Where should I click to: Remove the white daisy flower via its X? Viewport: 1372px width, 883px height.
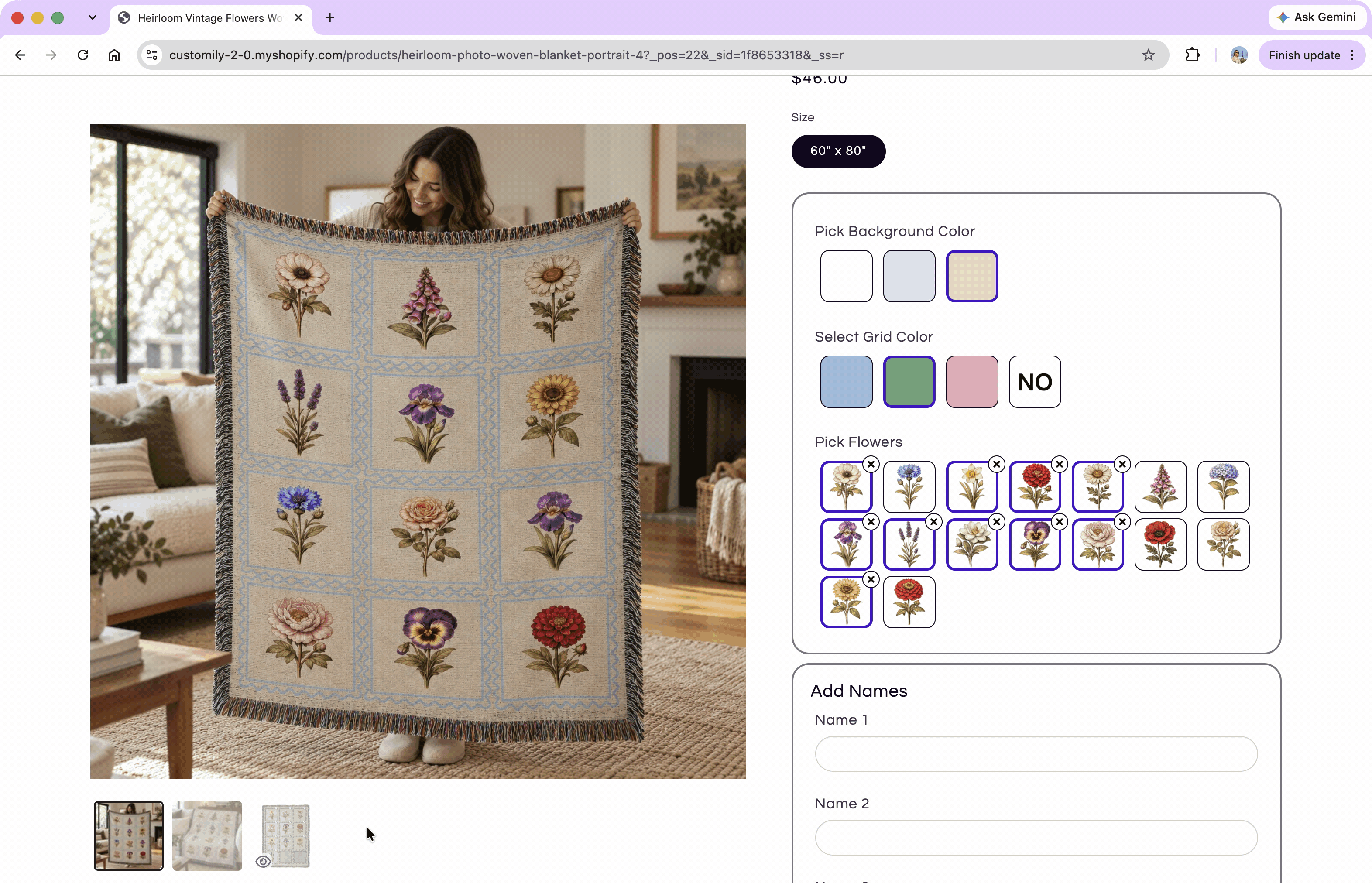(1122, 464)
